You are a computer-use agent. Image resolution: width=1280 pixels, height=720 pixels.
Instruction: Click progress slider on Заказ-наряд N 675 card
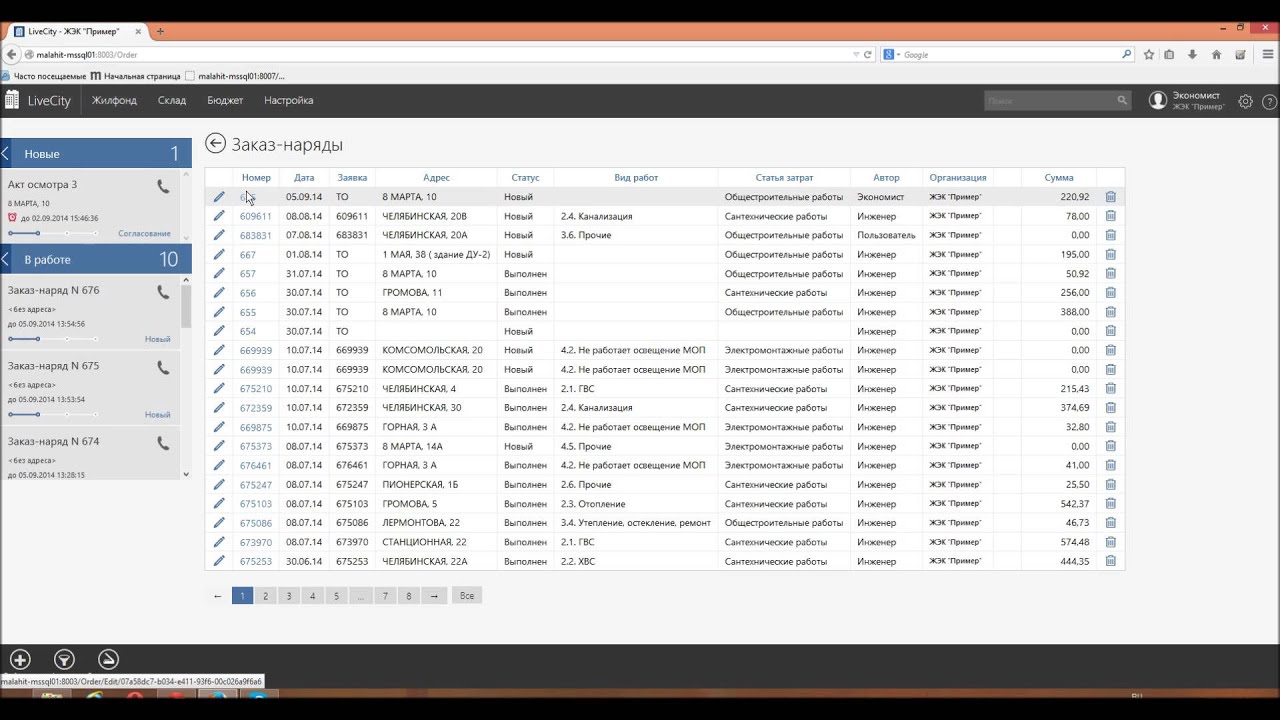(53, 414)
